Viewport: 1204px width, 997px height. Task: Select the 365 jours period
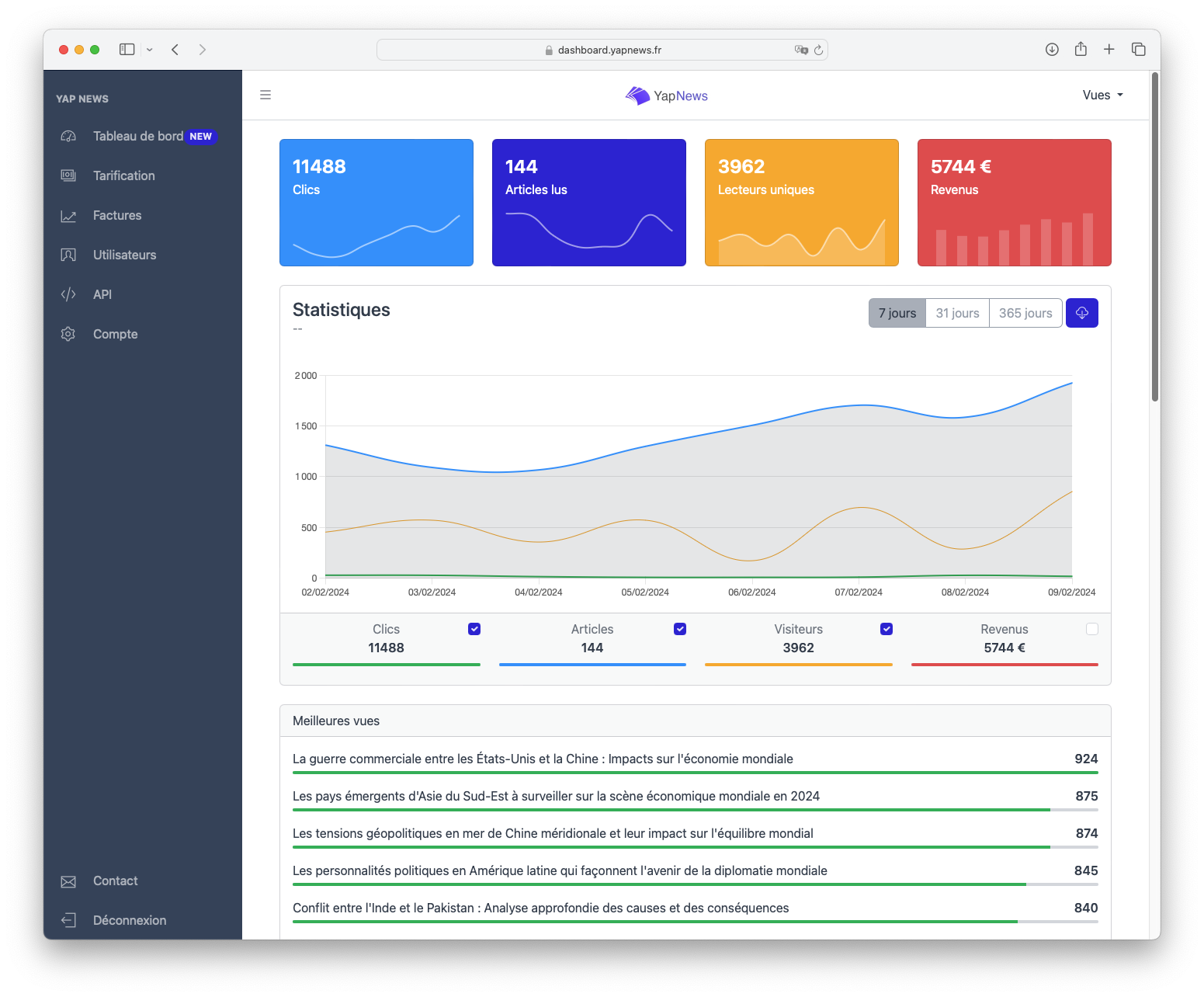tap(1025, 313)
